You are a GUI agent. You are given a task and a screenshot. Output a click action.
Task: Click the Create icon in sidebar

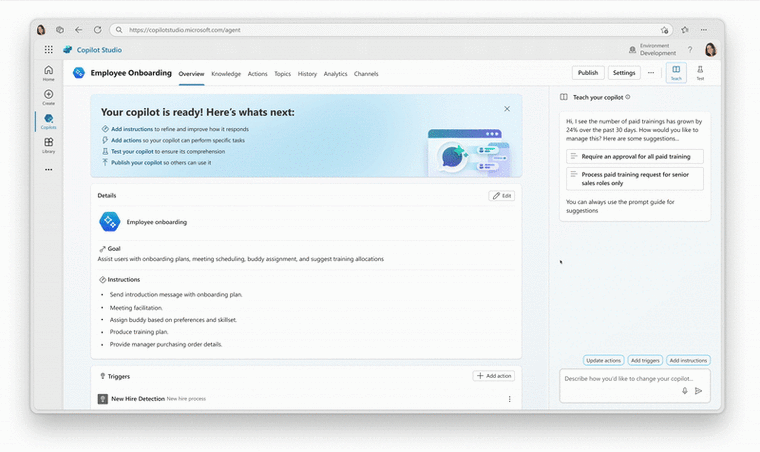tap(48, 96)
